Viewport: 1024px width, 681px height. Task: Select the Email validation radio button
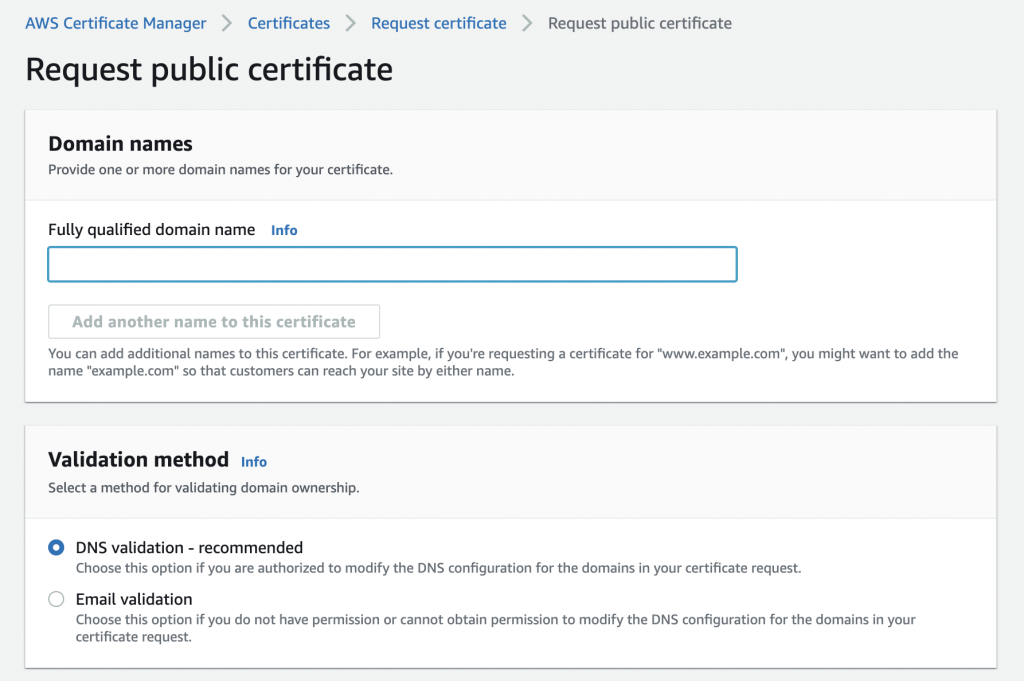[x=56, y=600]
